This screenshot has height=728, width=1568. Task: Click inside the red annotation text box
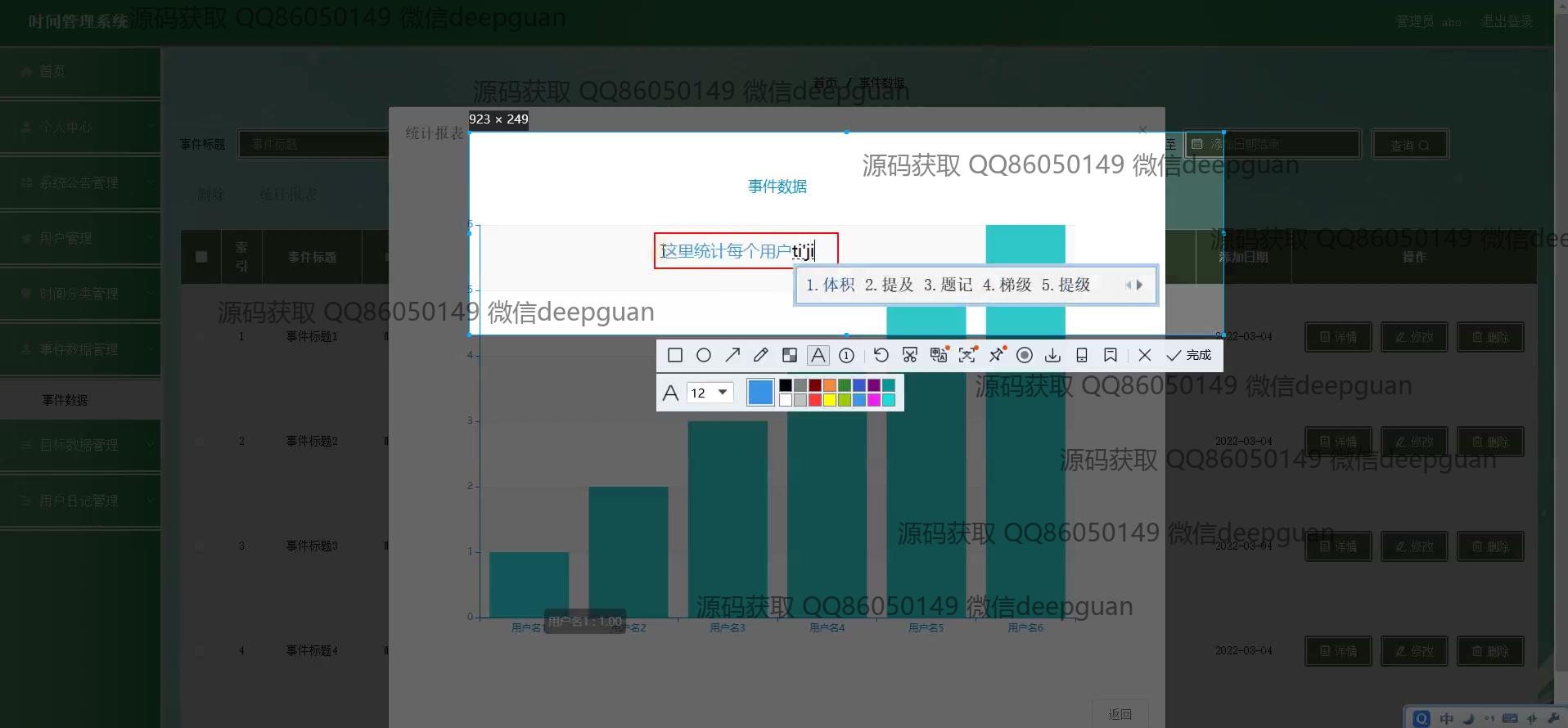746,251
